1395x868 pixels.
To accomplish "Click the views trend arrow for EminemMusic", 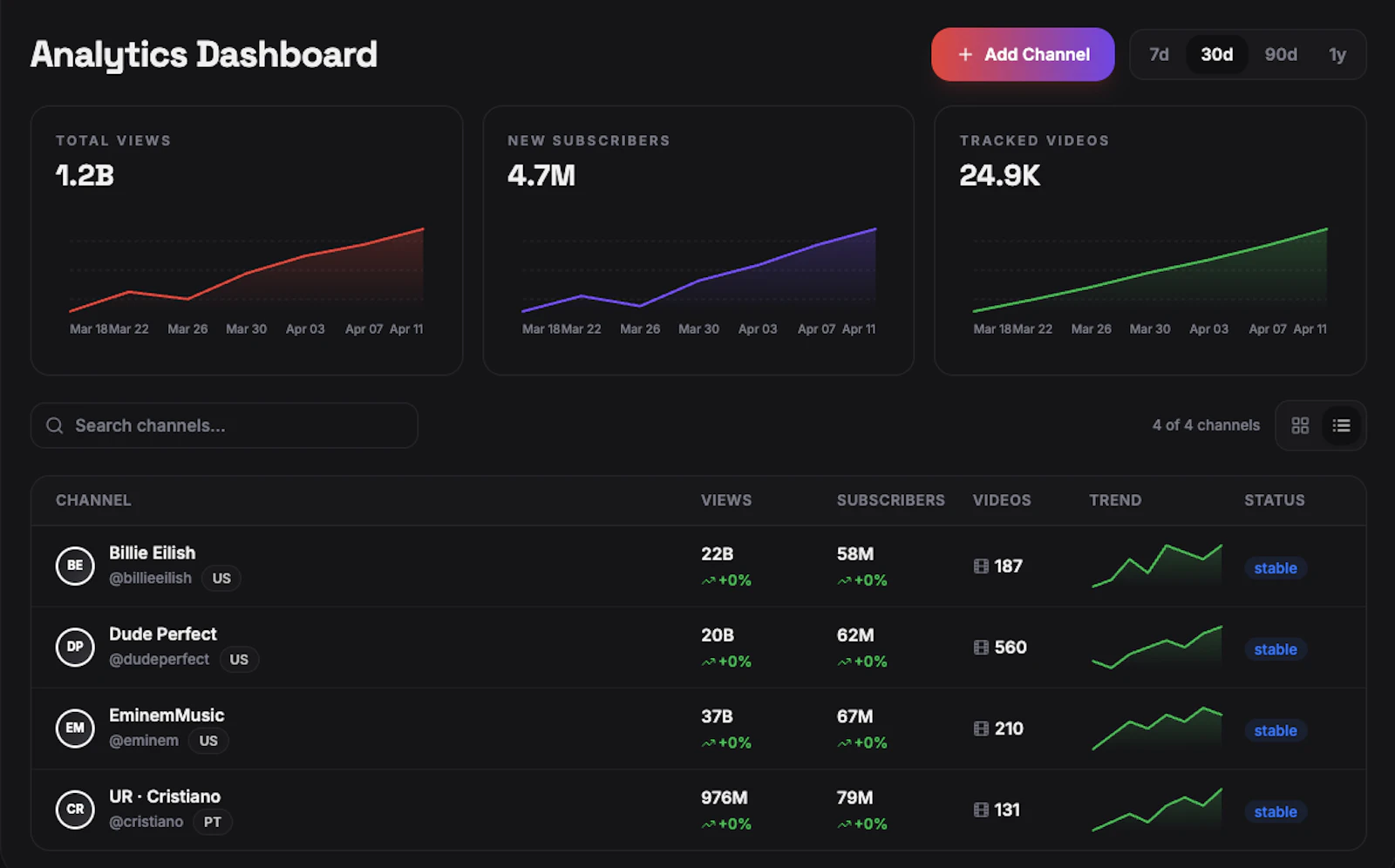I will (x=708, y=743).
